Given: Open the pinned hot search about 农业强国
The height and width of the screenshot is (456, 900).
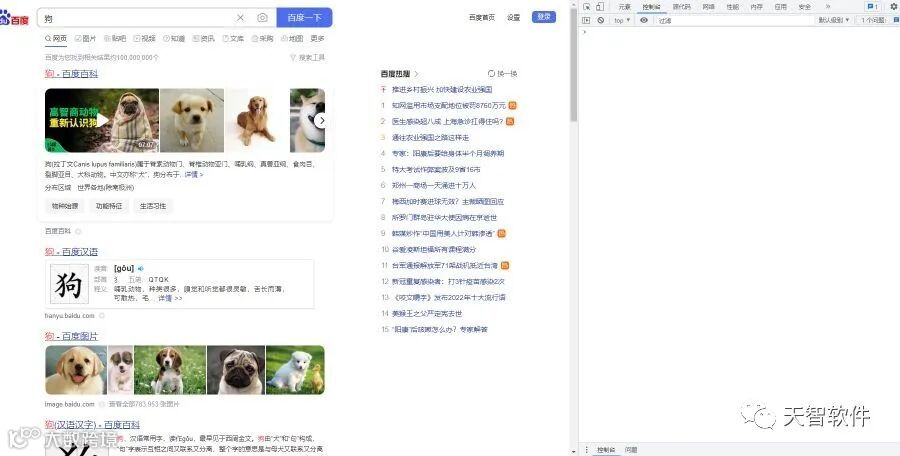Looking at the screenshot, I should [x=442, y=90].
